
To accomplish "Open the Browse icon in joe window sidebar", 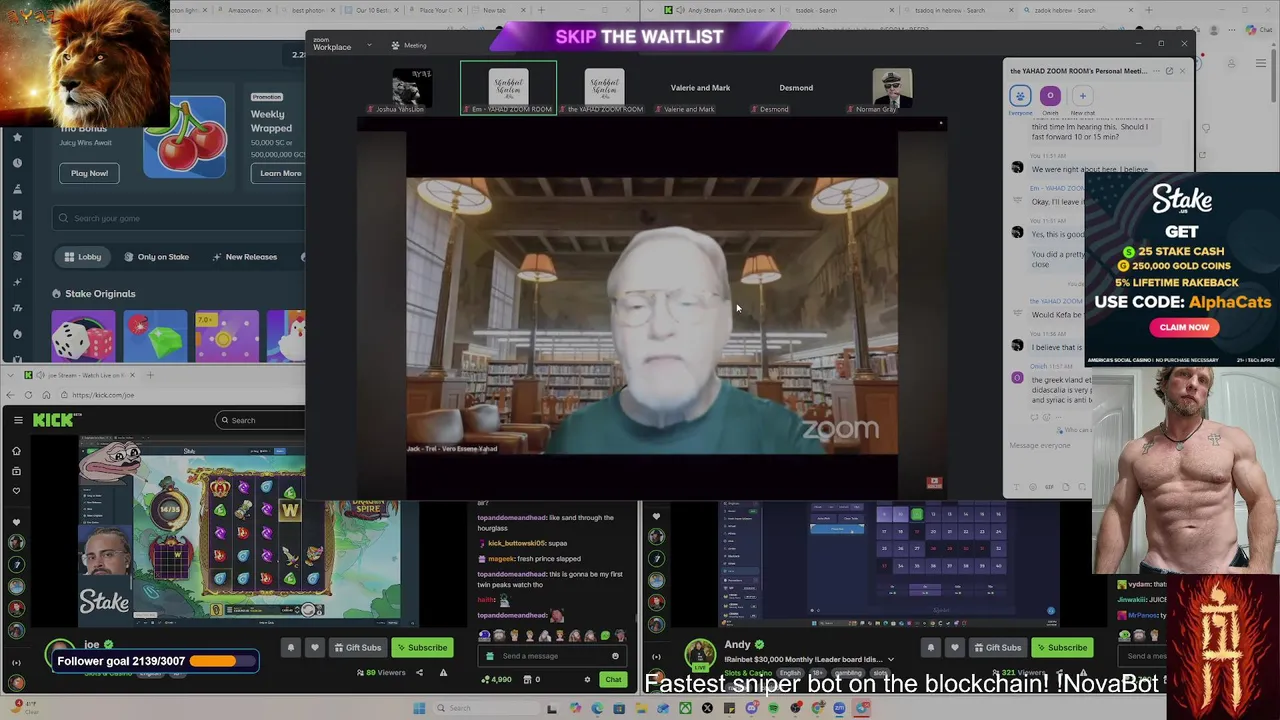I will (16, 471).
